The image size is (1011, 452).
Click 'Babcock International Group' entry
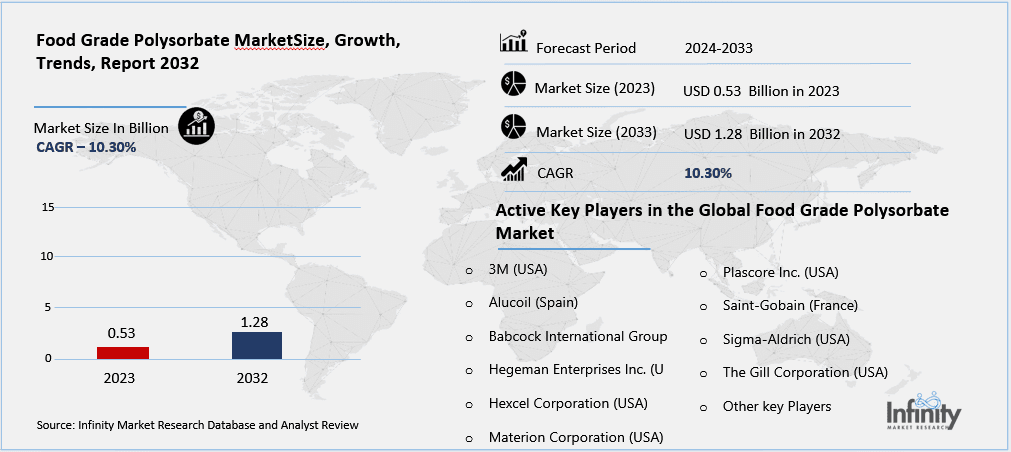[x=578, y=336]
